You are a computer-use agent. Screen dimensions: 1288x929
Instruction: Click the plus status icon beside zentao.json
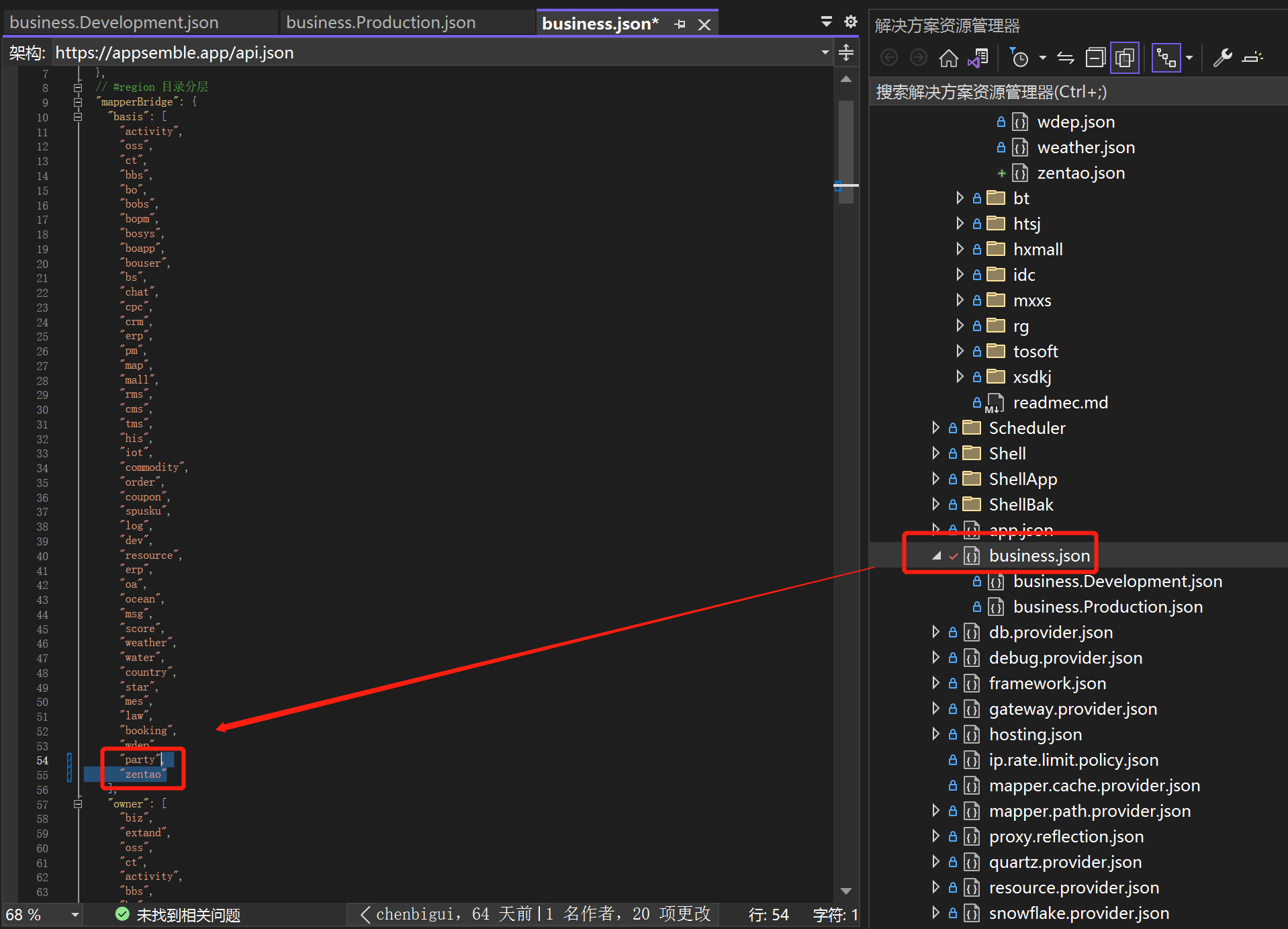tap(1001, 173)
